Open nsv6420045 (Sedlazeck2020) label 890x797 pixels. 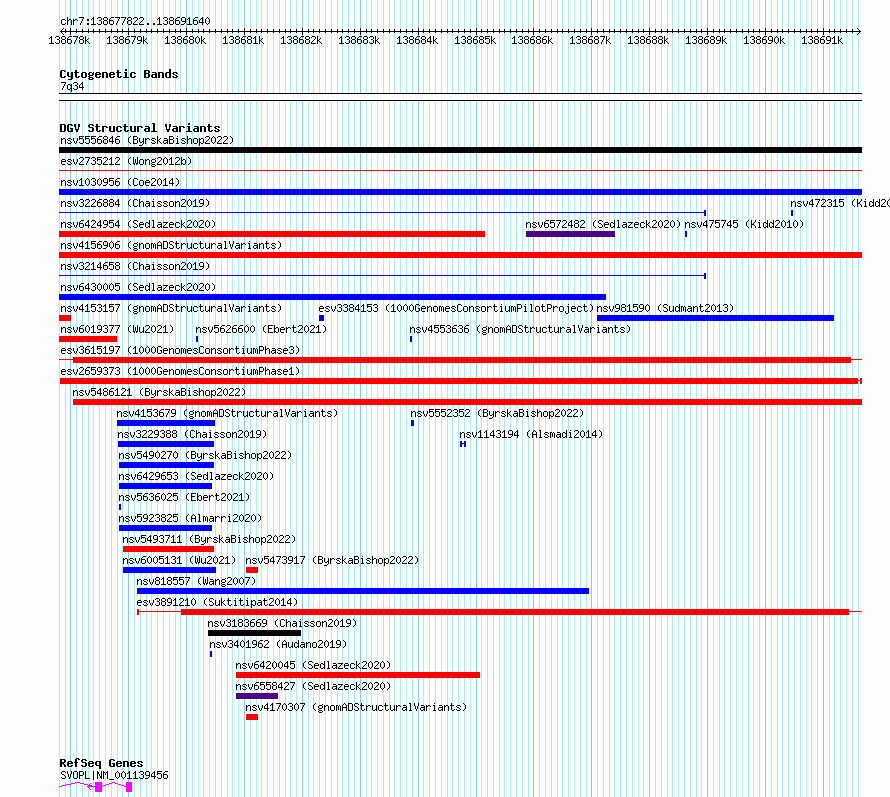tap(313, 665)
